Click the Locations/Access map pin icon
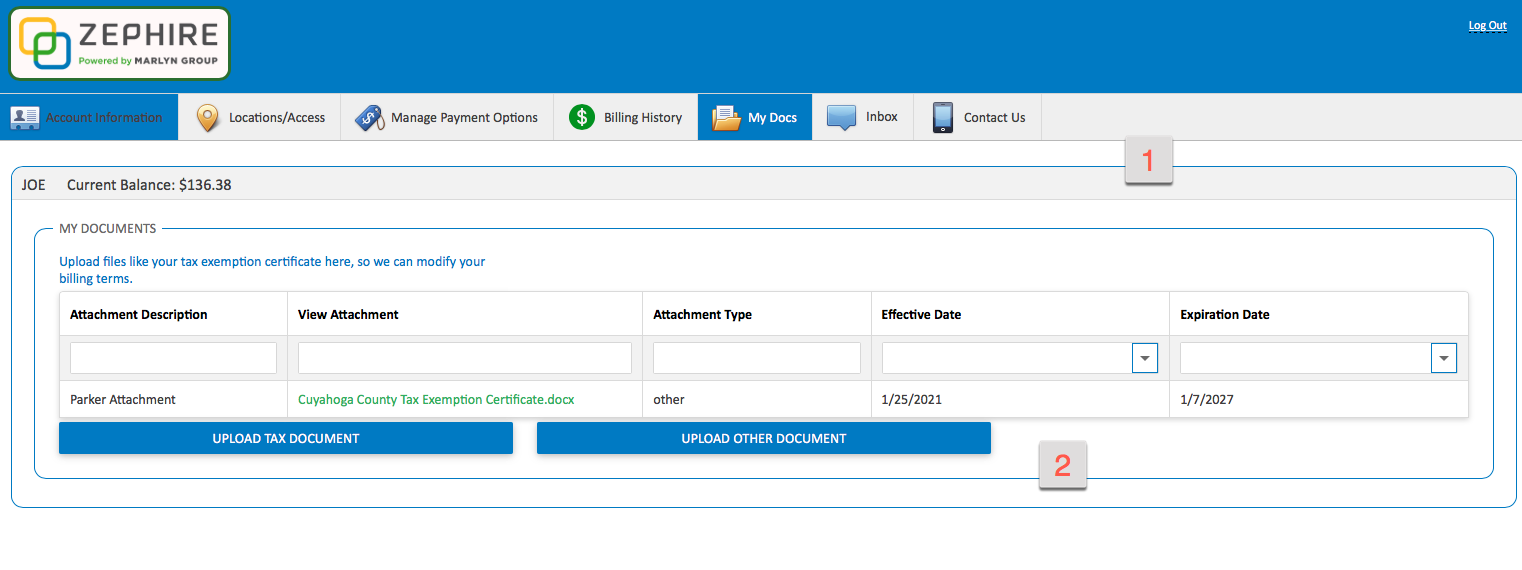This screenshot has width=1522, height=570. point(207,118)
